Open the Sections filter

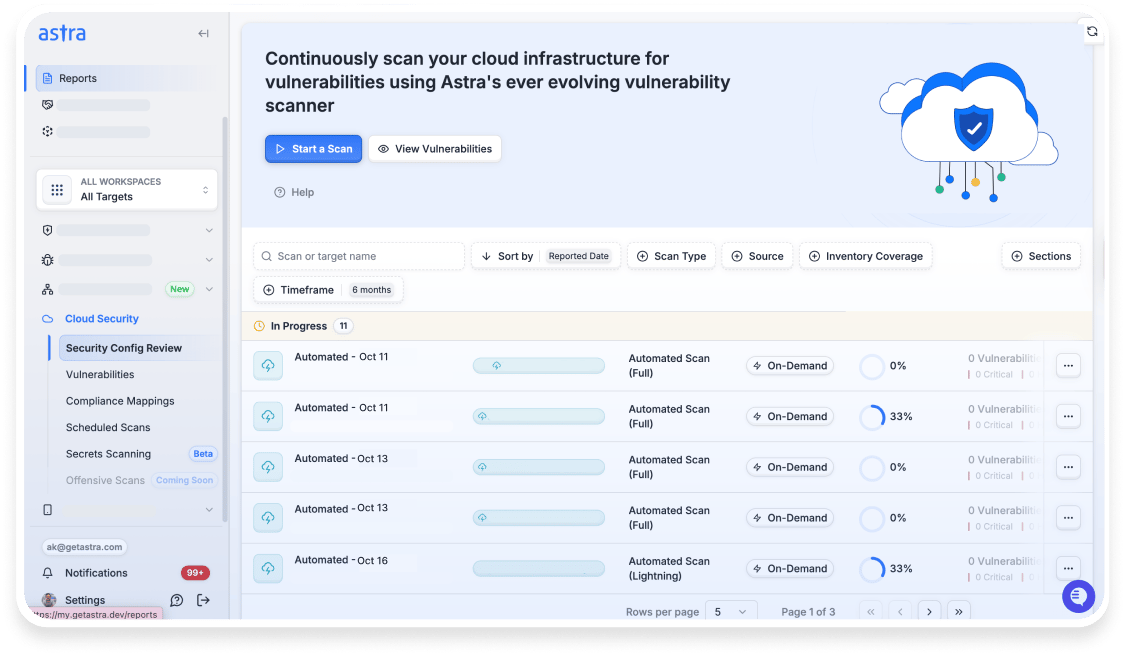(x=1041, y=256)
